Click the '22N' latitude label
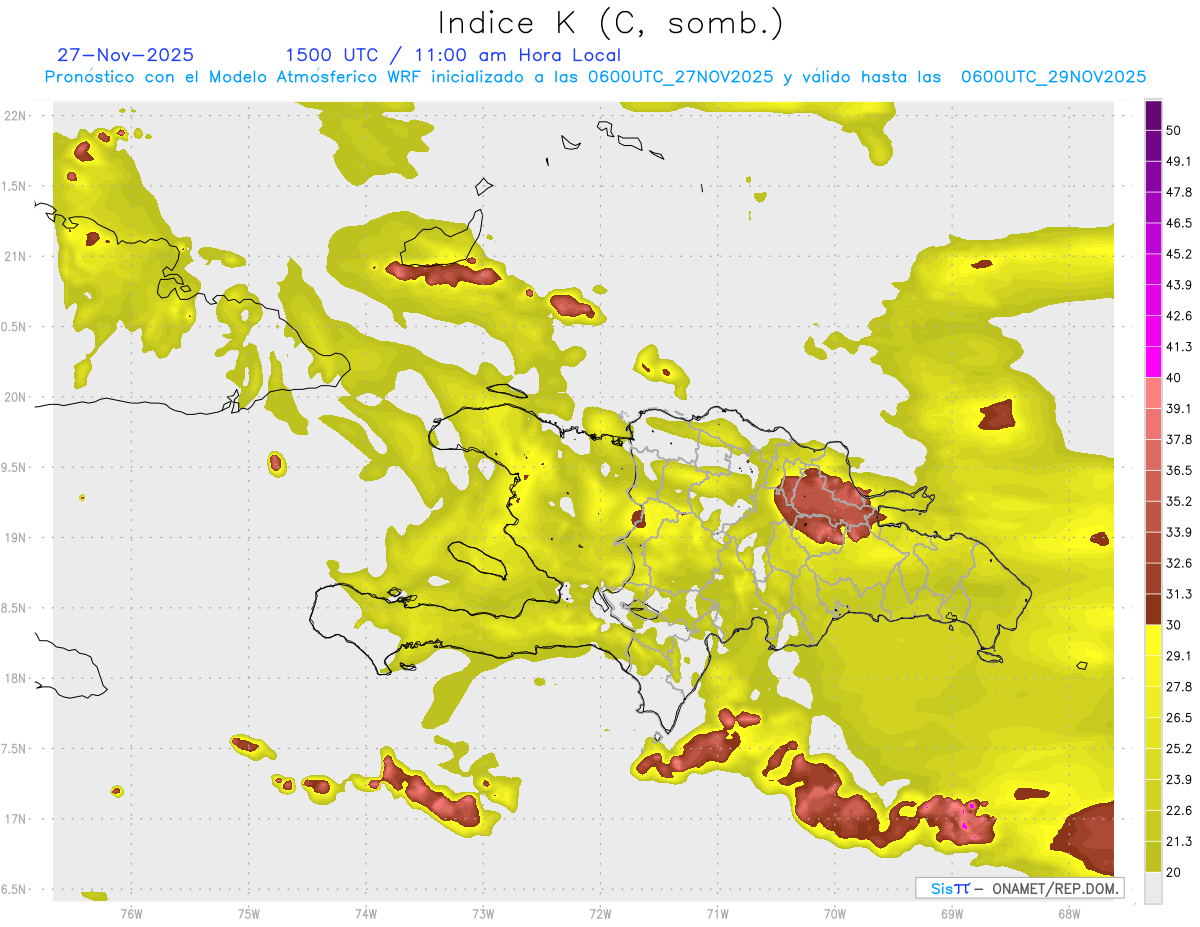The image size is (1200, 927). pos(15,115)
